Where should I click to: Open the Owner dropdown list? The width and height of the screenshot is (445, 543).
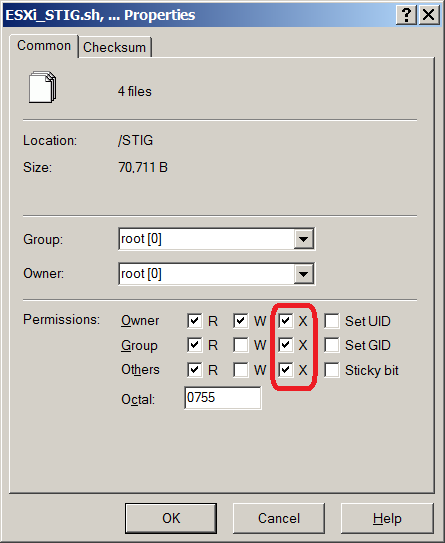(x=303, y=274)
